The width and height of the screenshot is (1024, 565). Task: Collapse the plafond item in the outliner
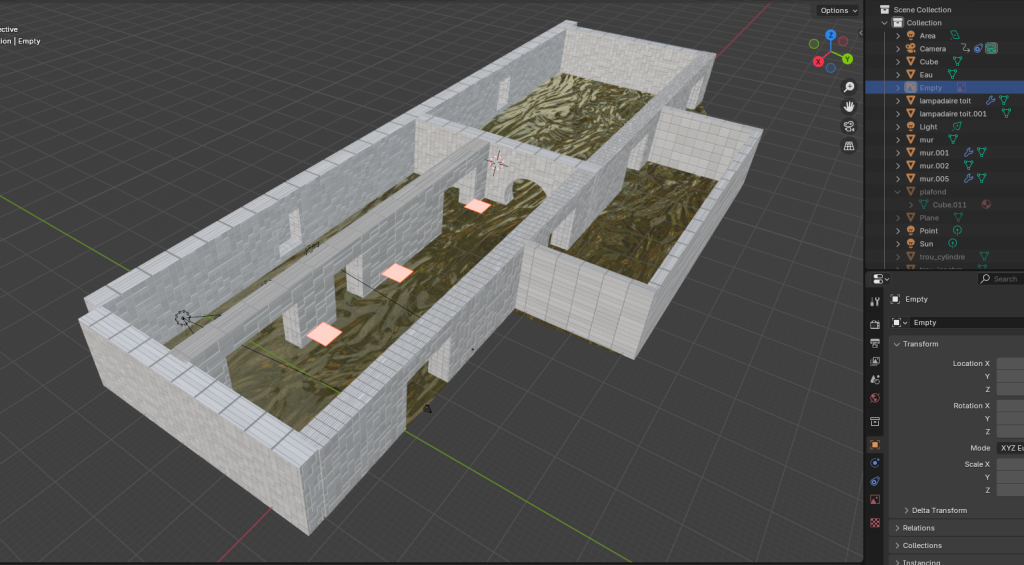(x=898, y=192)
